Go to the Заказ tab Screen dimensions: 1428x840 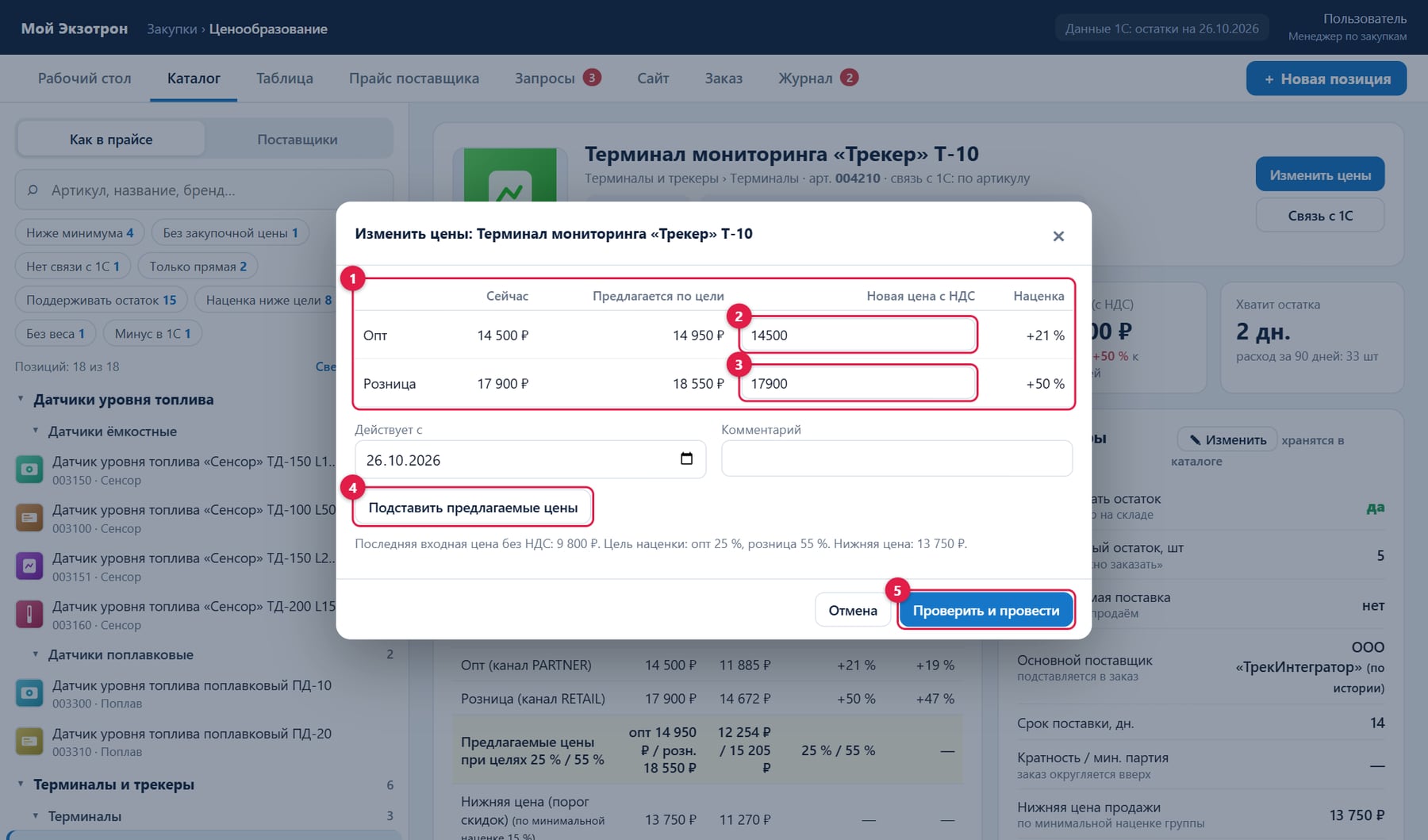(x=724, y=79)
